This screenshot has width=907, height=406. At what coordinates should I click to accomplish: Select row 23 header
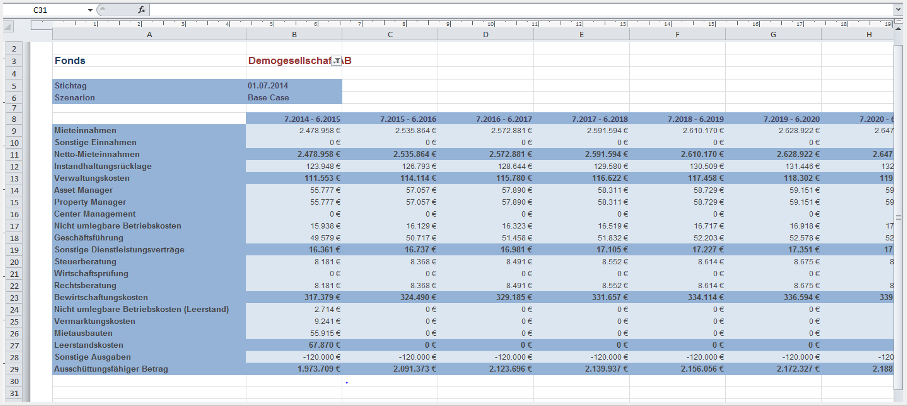(13, 299)
